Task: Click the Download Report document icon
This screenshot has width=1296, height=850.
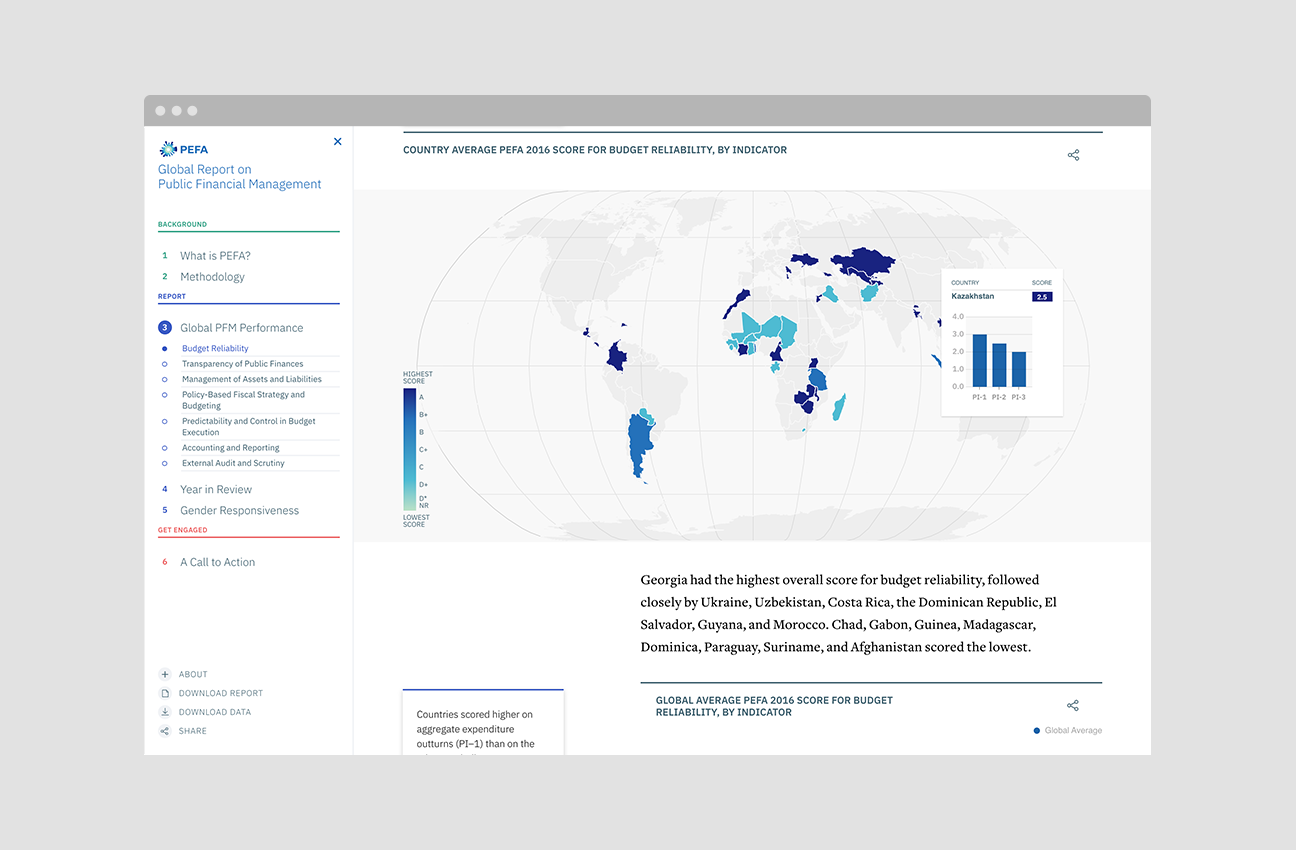Action: [x=165, y=693]
